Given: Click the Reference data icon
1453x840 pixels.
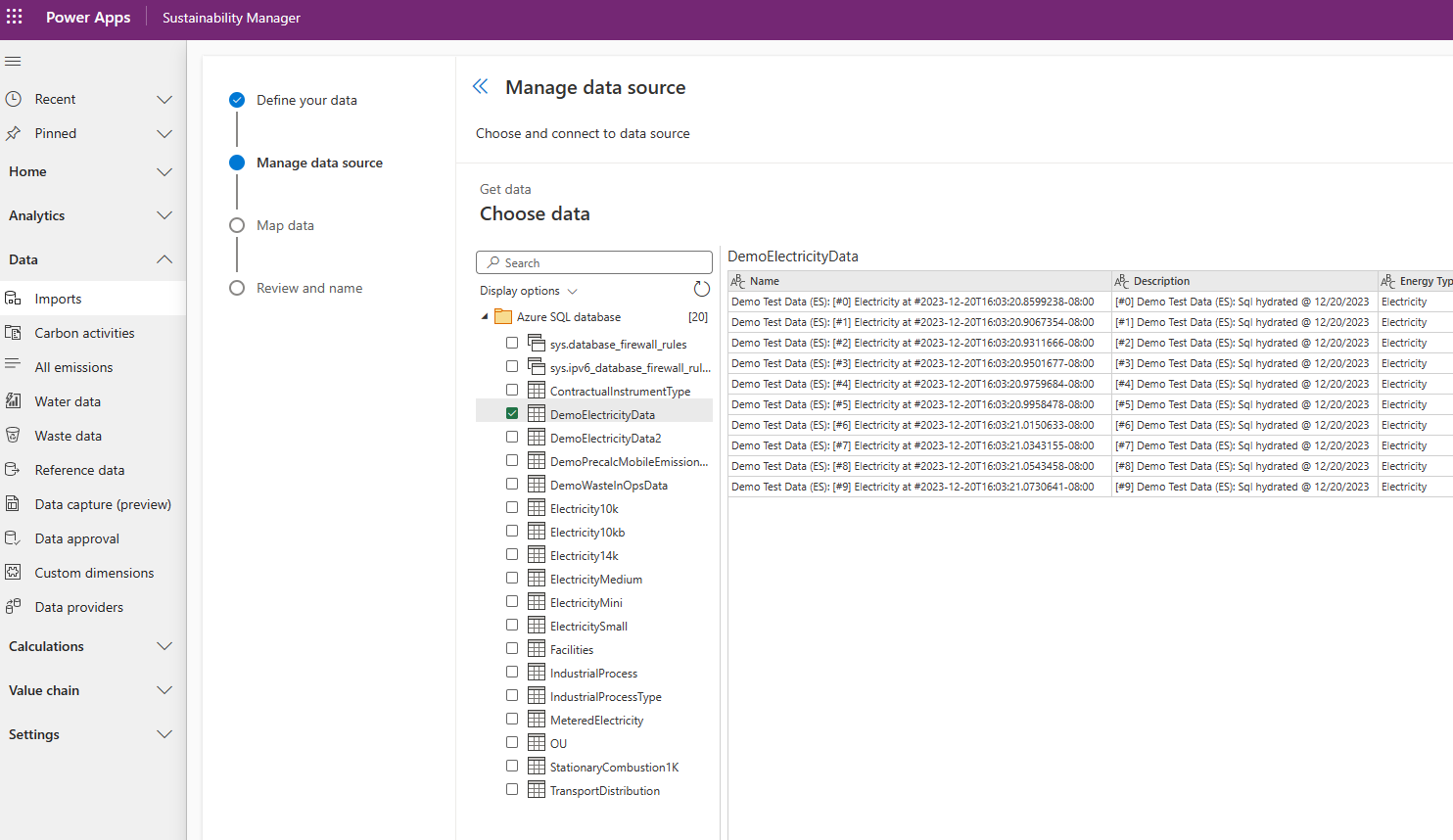Looking at the screenshot, I should [x=14, y=470].
